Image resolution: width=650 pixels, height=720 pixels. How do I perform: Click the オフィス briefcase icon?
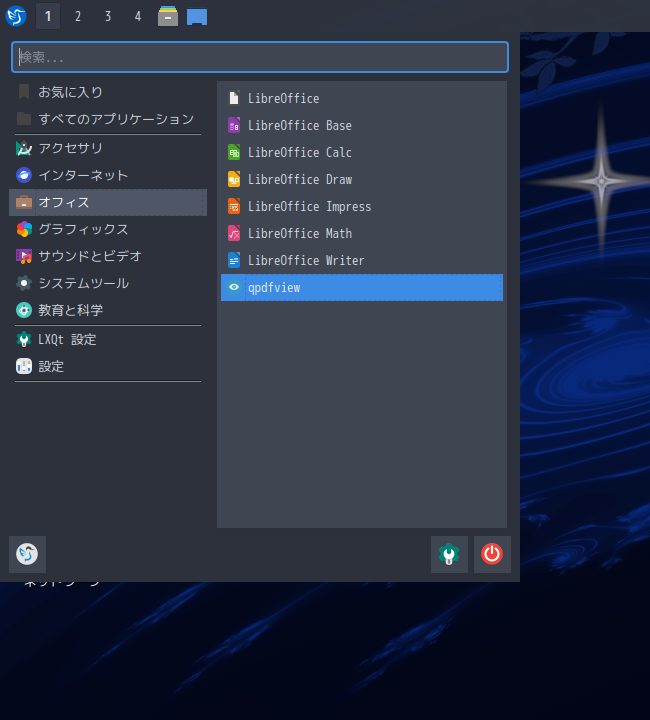(24, 202)
